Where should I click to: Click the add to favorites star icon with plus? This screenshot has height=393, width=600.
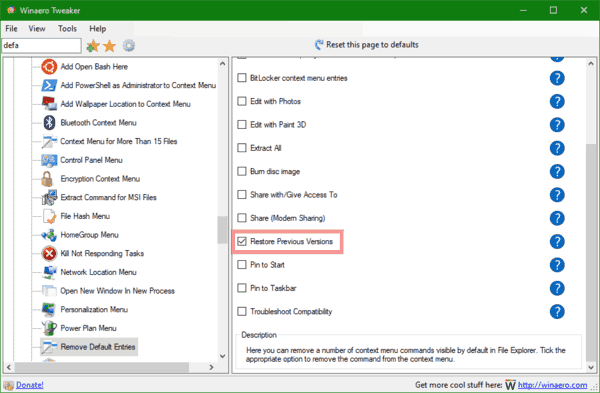[92, 46]
